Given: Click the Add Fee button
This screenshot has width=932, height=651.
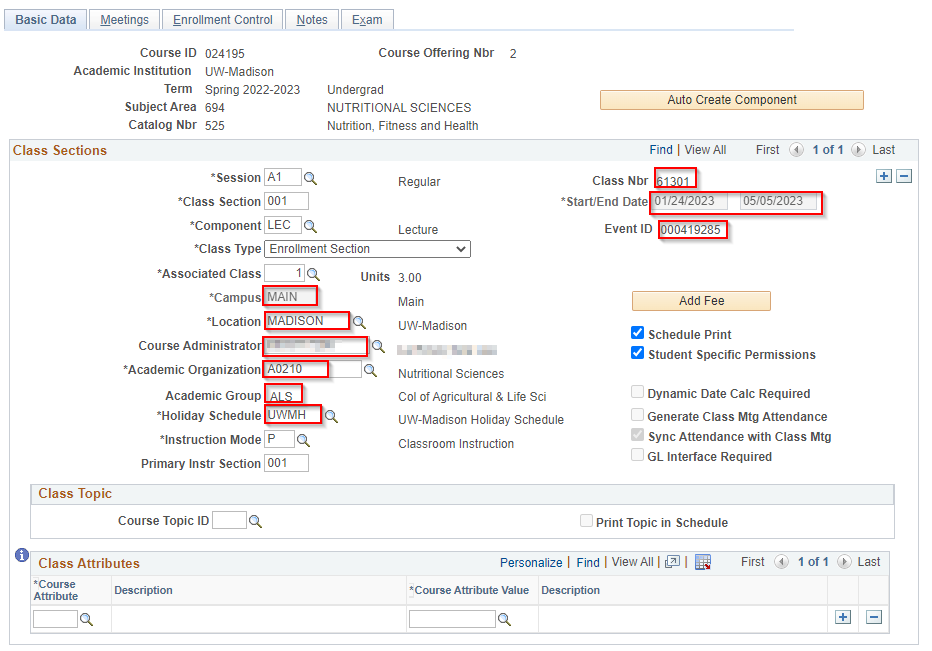Looking at the screenshot, I should click(x=701, y=301).
